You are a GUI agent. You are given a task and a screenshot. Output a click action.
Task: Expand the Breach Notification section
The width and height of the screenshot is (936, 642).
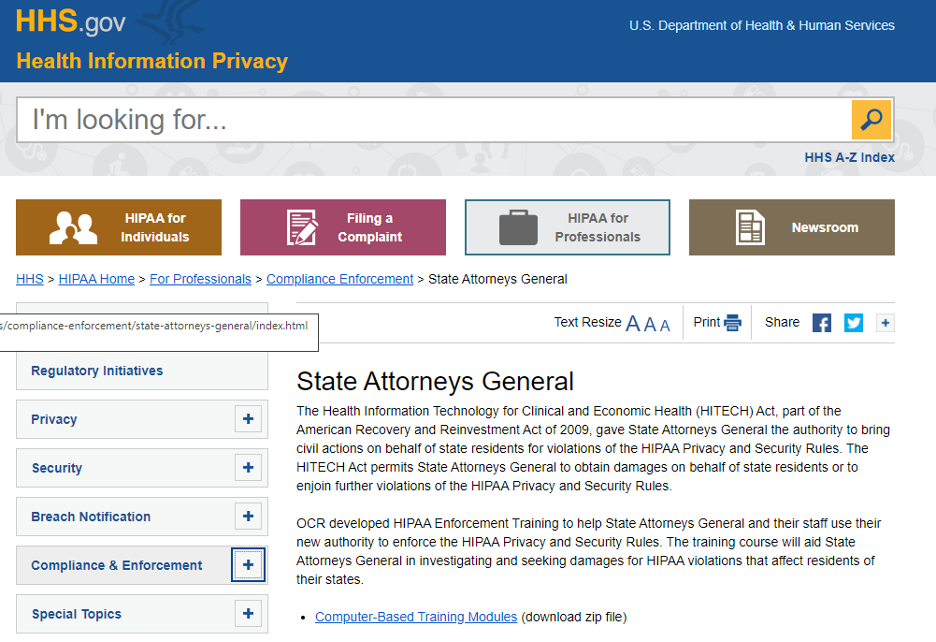(247, 516)
